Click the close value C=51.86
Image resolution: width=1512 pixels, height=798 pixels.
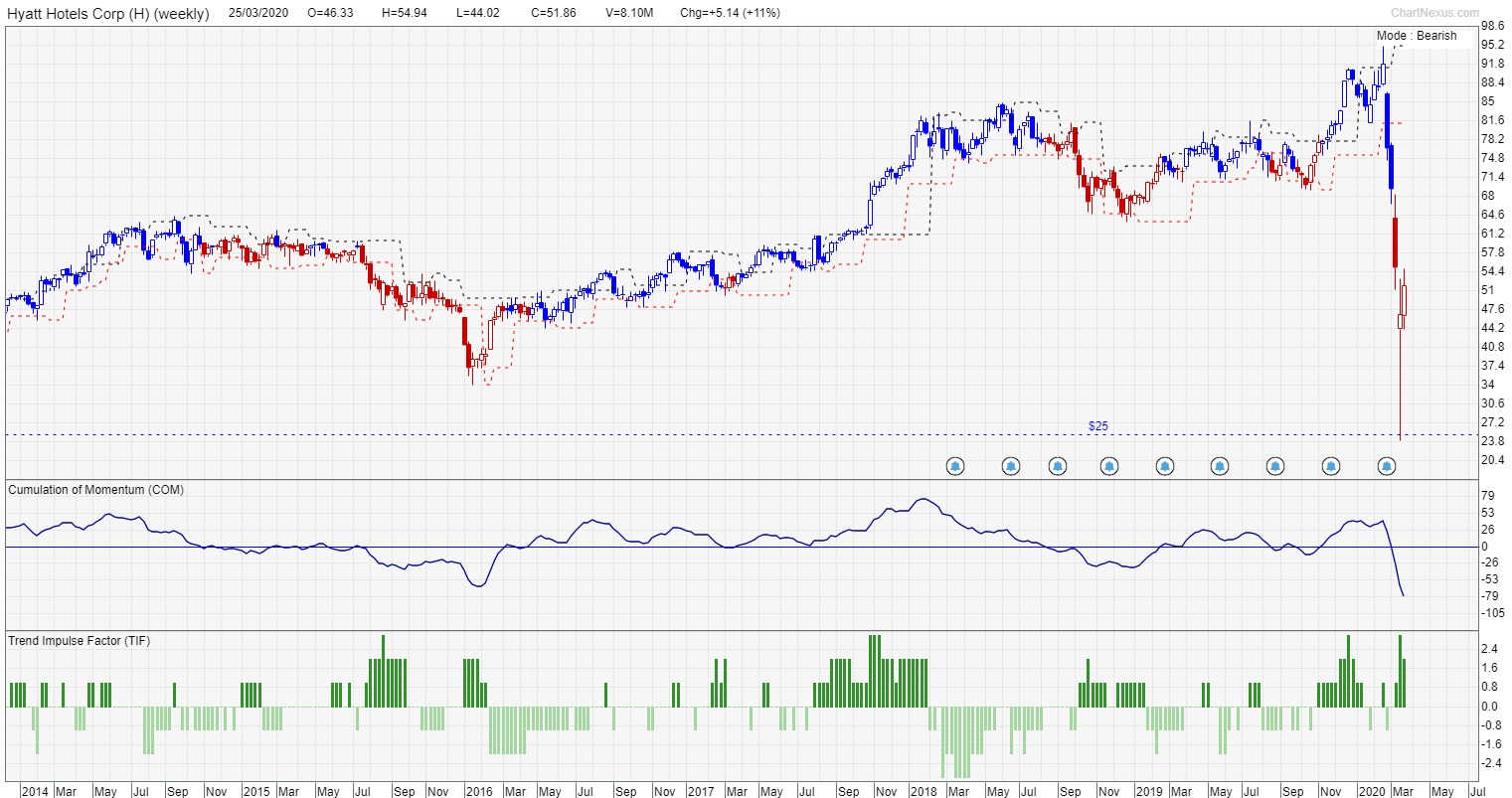point(554,13)
